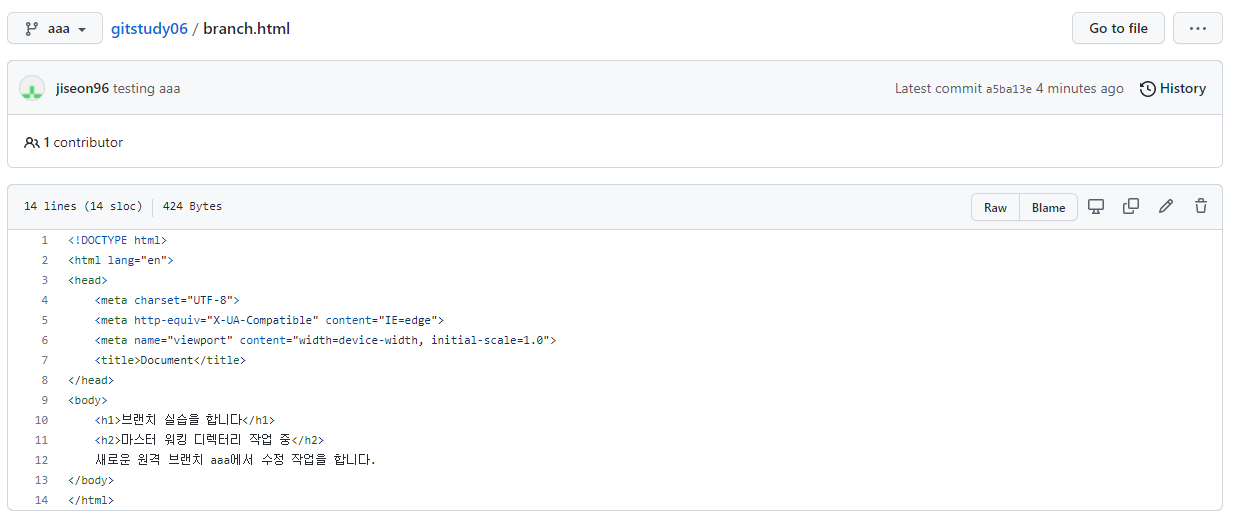Copy raw contents with copy icon

point(1131,206)
